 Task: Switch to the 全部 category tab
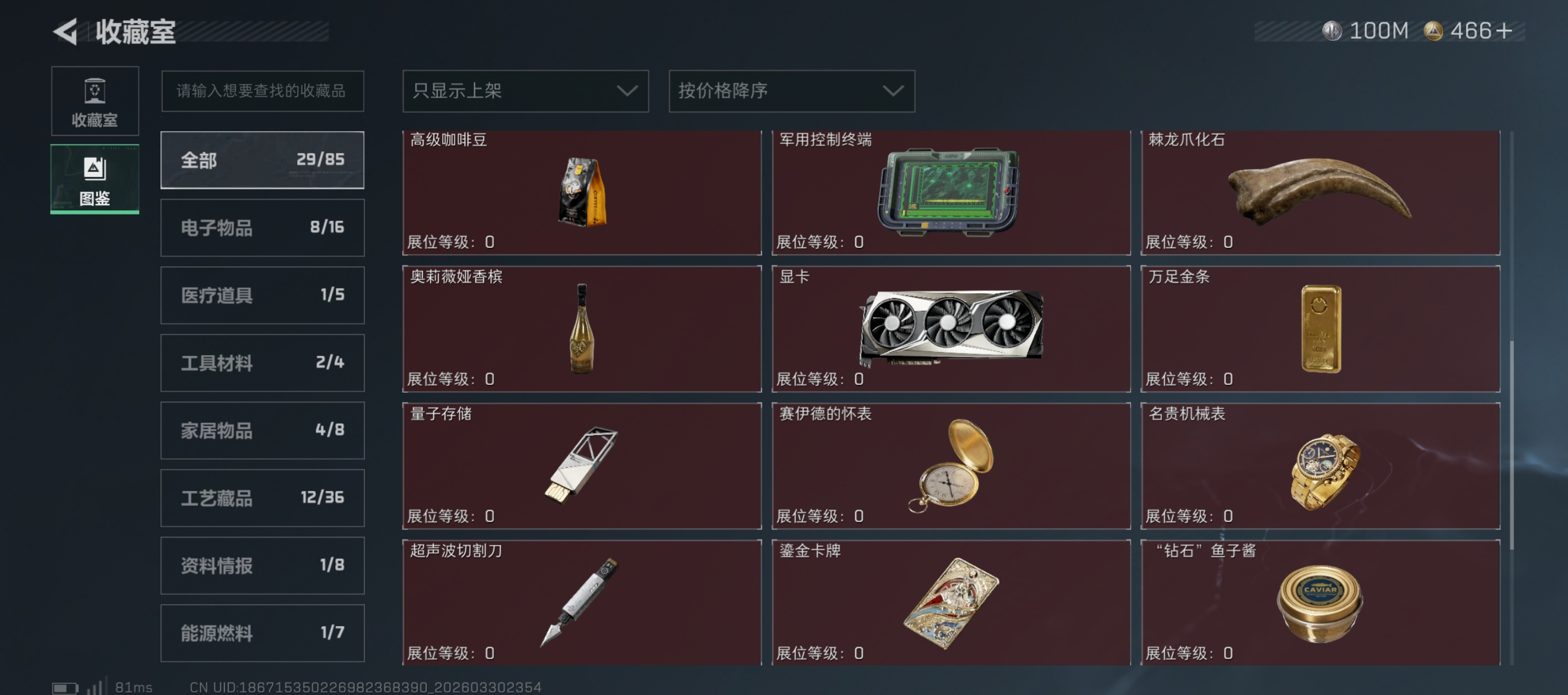pyautogui.click(x=262, y=159)
